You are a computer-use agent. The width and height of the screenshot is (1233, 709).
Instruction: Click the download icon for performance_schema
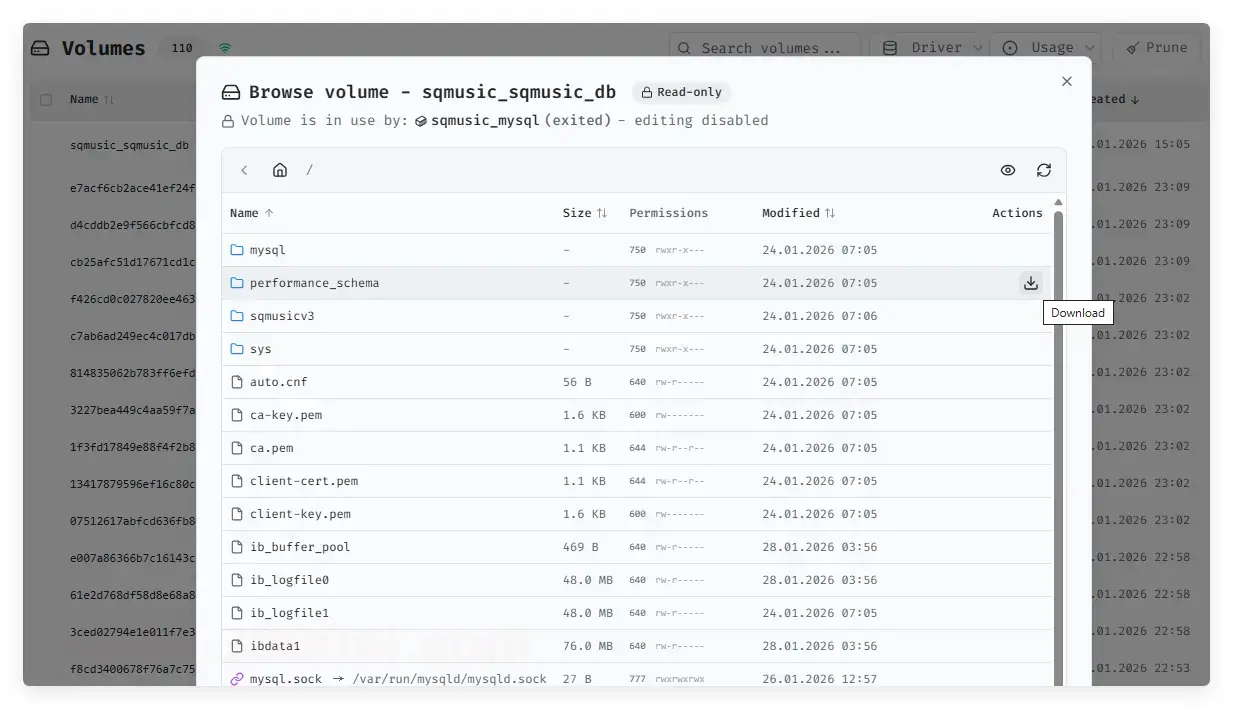(1030, 283)
